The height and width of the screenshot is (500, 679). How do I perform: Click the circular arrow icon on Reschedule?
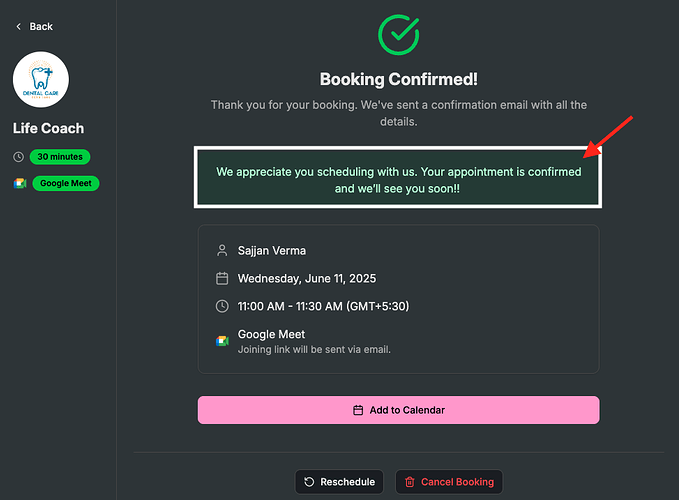[x=309, y=482]
